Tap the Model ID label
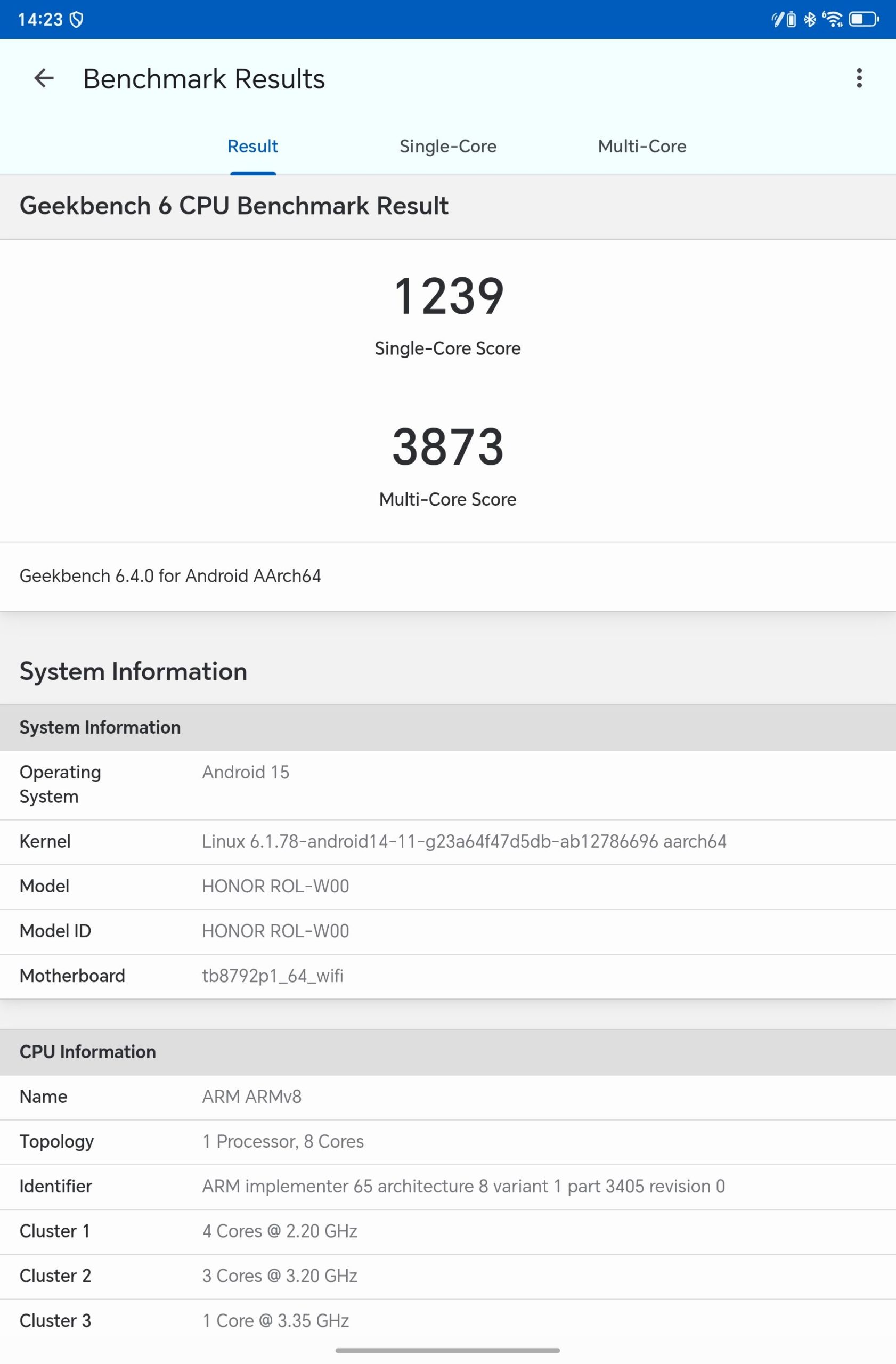 click(x=55, y=931)
